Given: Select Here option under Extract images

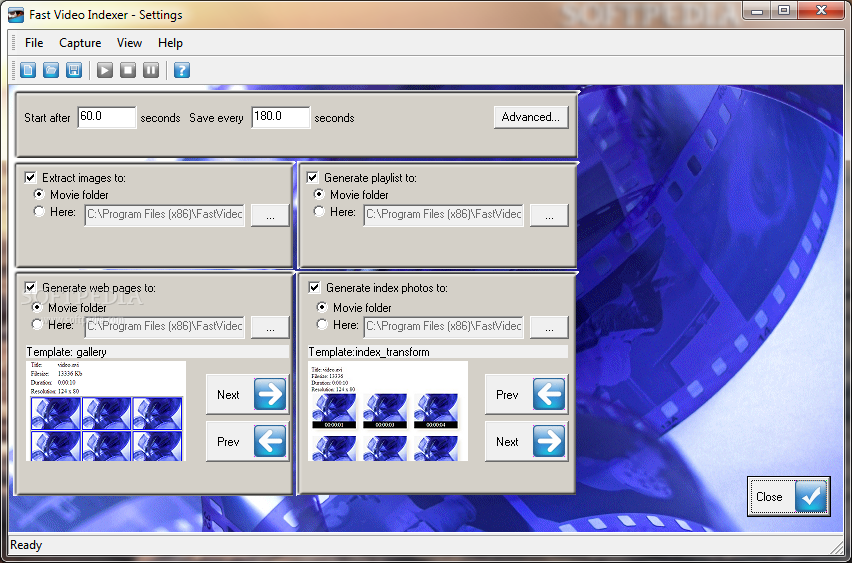Looking at the screenshot, I should pyautogui.click(x=39, y=212).
